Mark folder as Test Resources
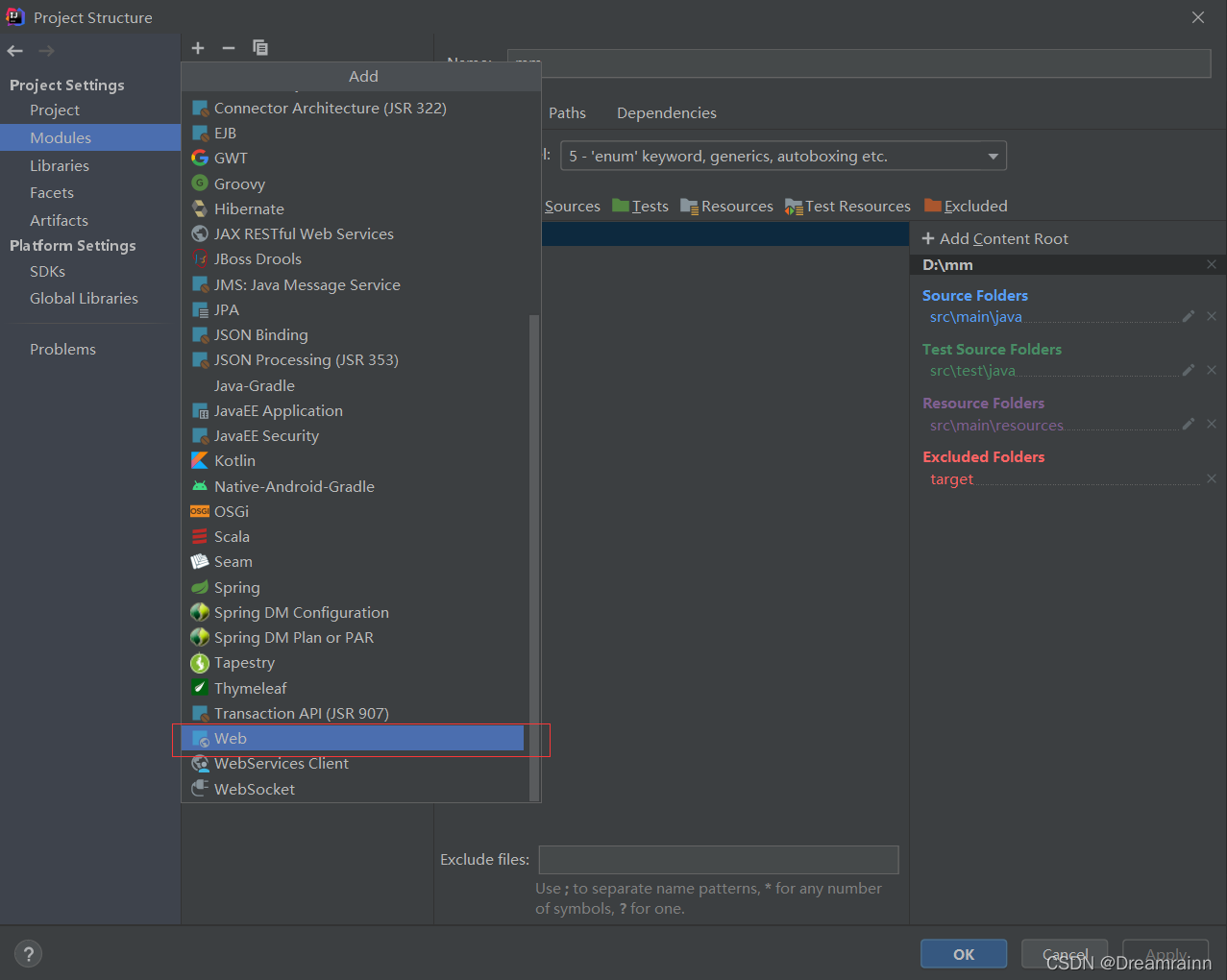 point(847,206)
